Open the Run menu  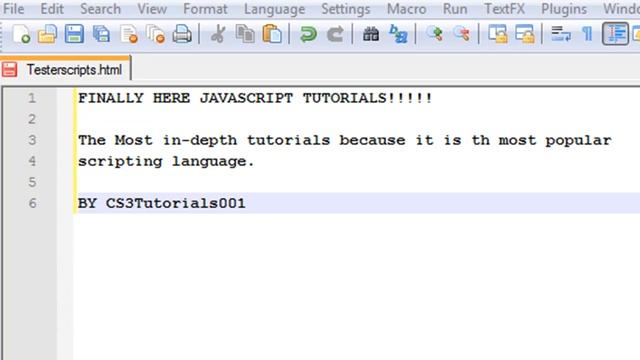tap(455, 9)
